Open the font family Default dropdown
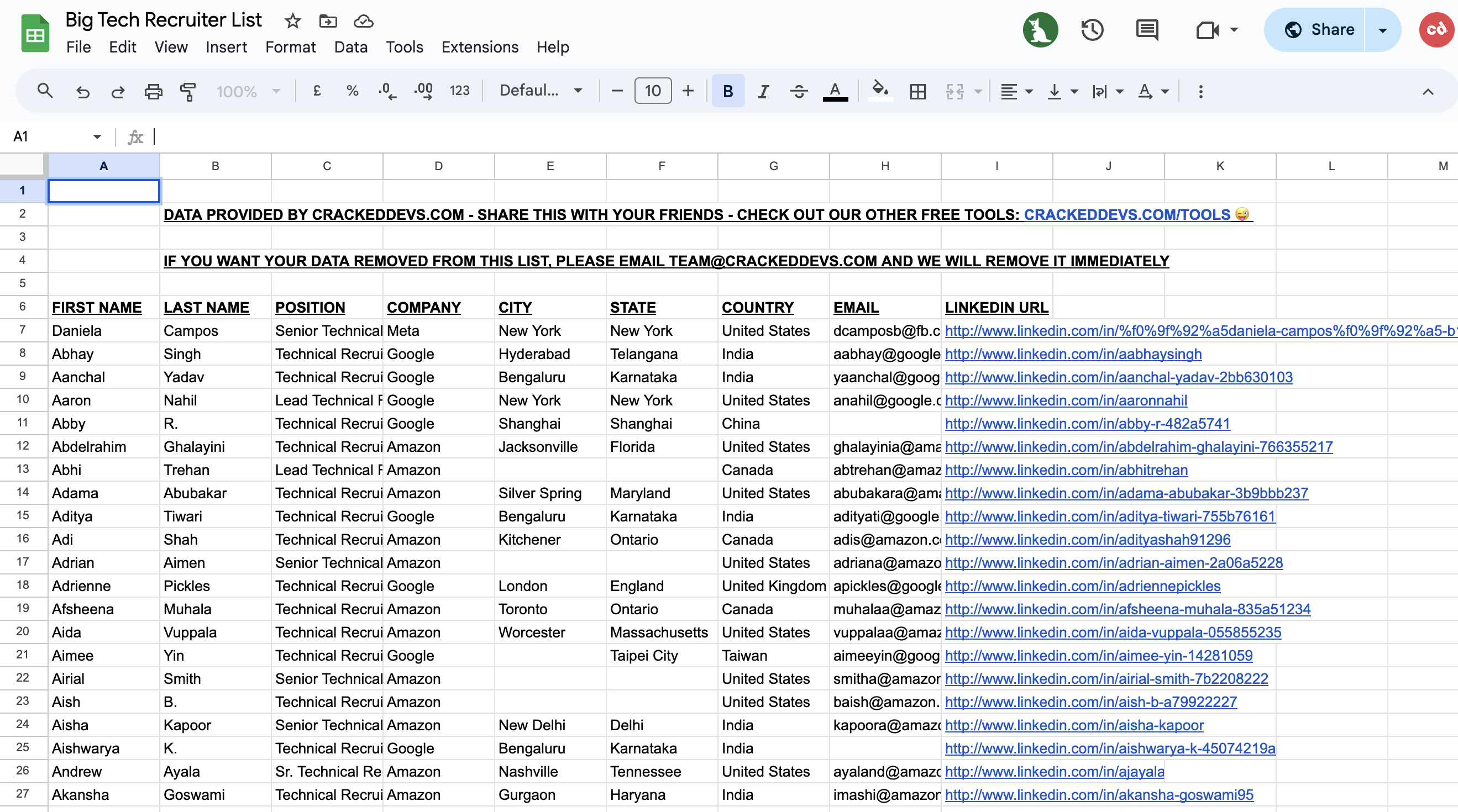 [541, 91]
